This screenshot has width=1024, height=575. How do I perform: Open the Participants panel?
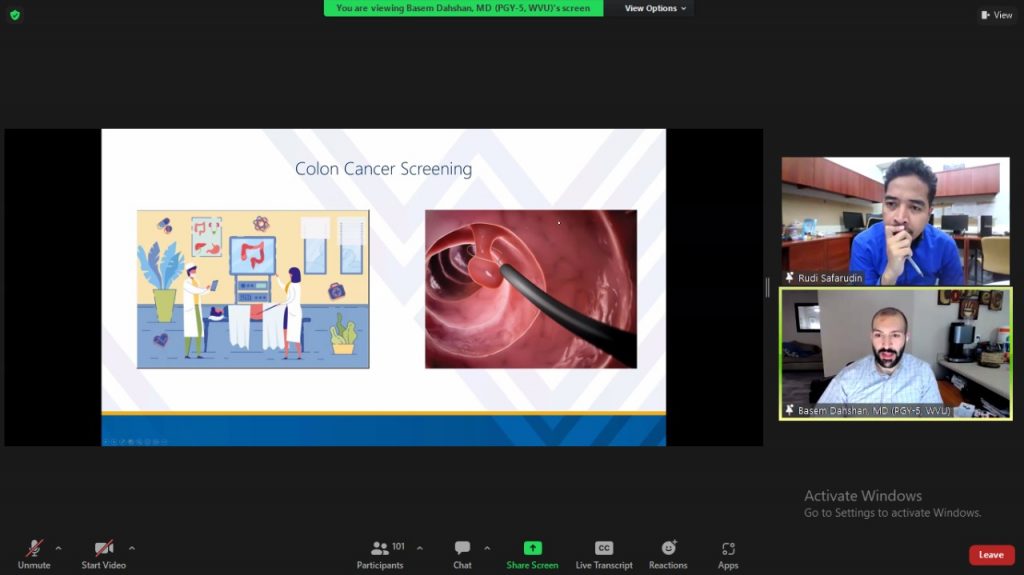click(381, 551)
